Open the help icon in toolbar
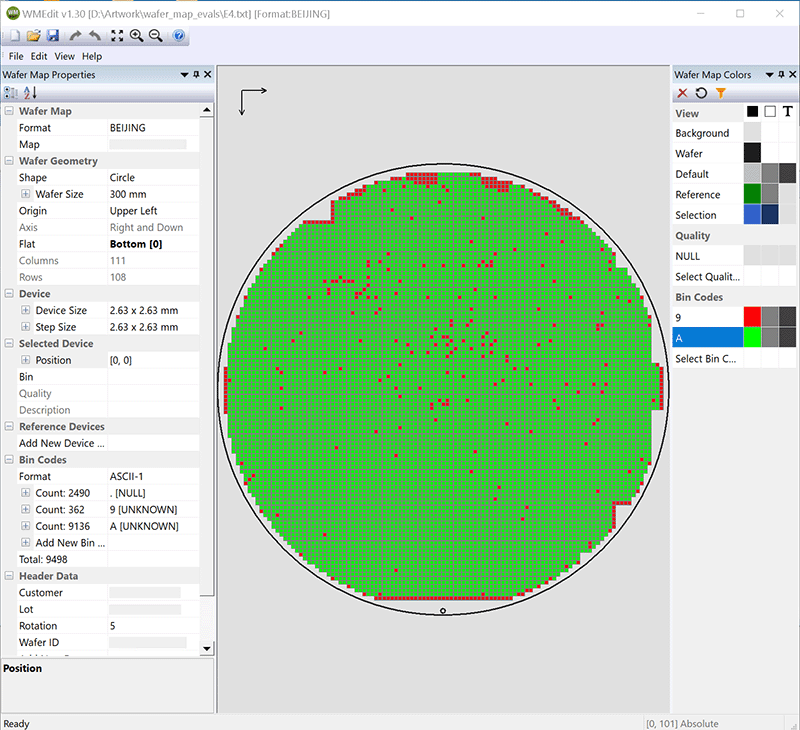 point(179,36)
